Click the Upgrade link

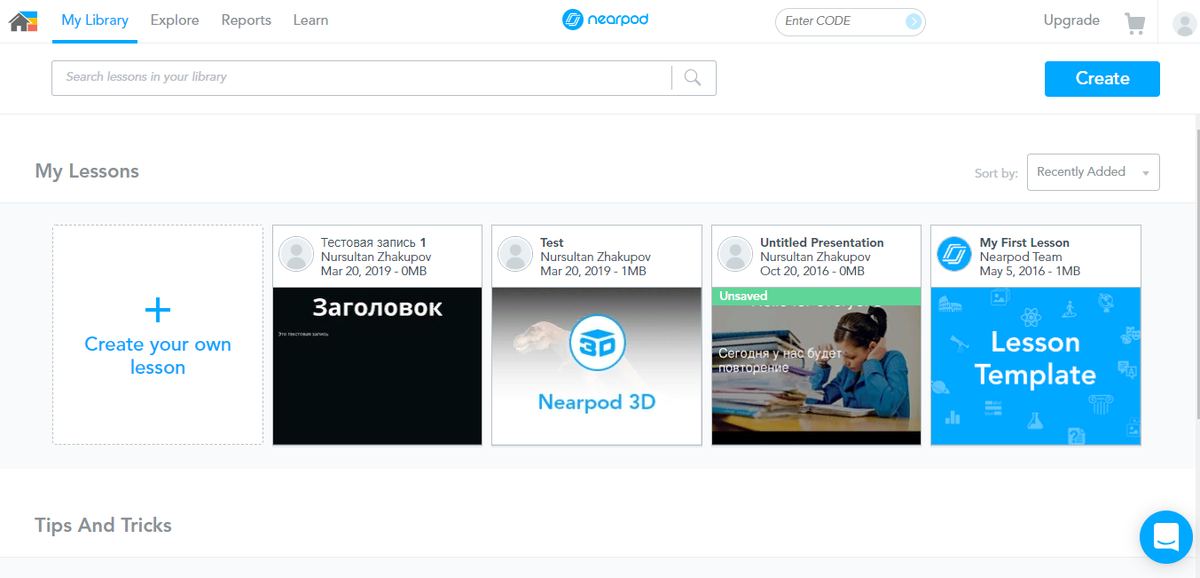tap(1071, 20)
